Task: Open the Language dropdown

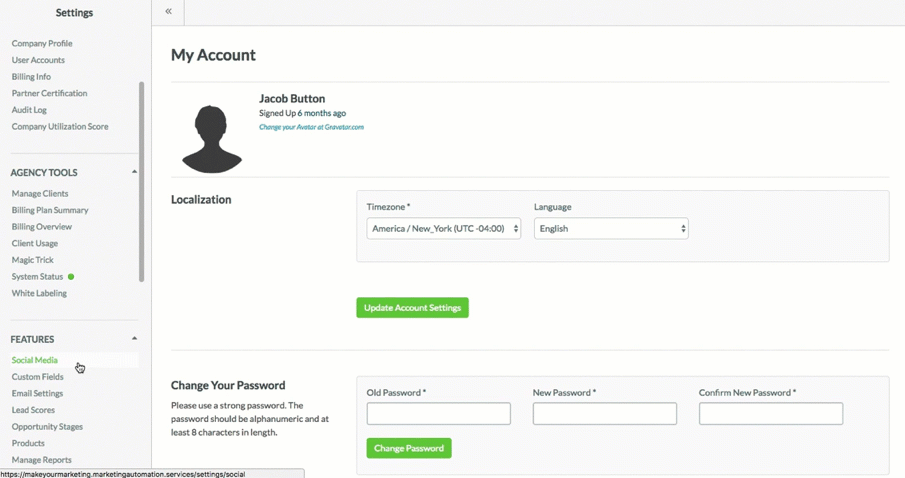Action: pos(610,229)
